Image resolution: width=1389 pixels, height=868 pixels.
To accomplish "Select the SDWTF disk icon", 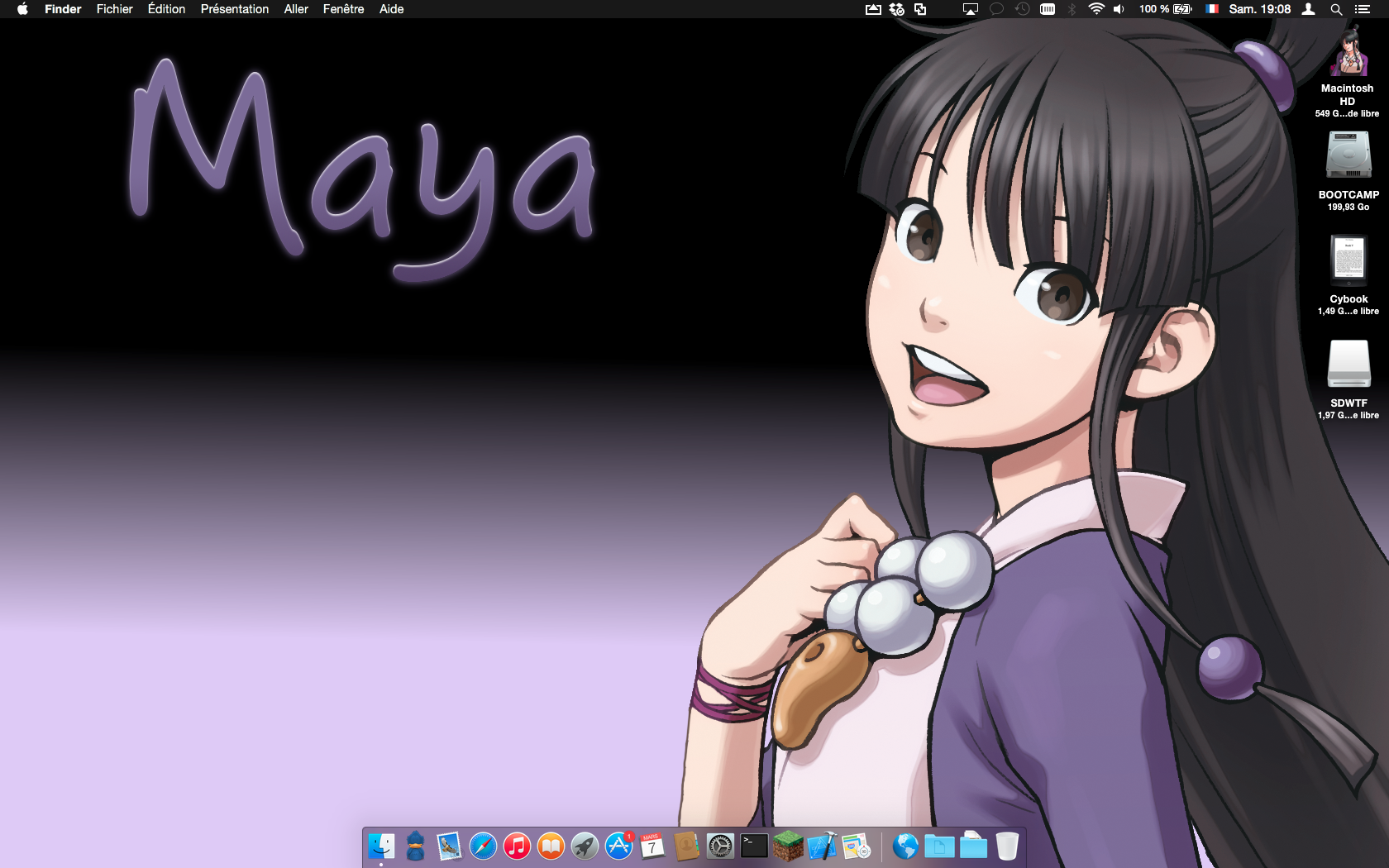I will click(x=1348, y=364).
